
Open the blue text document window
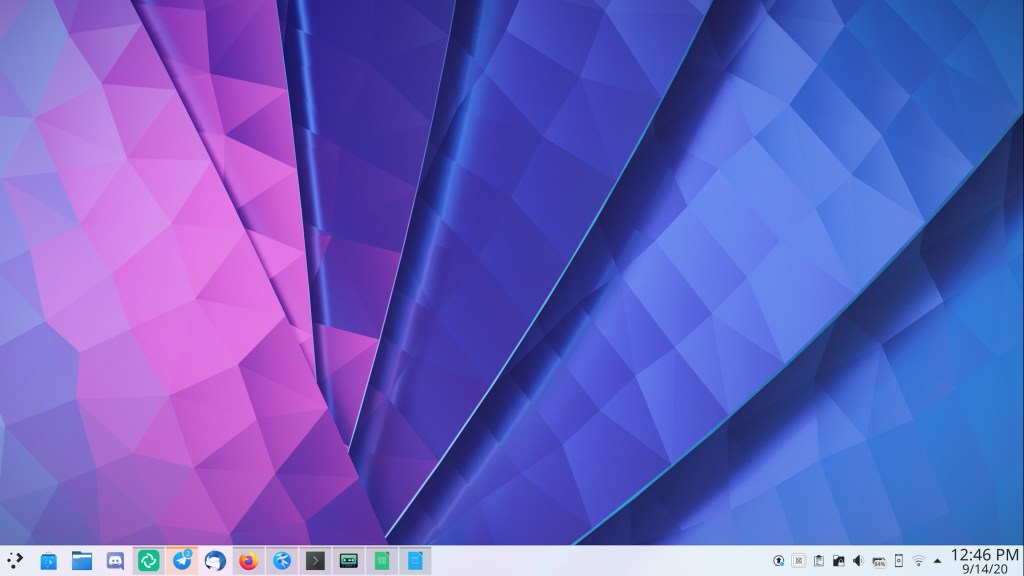tap(414, 561)
